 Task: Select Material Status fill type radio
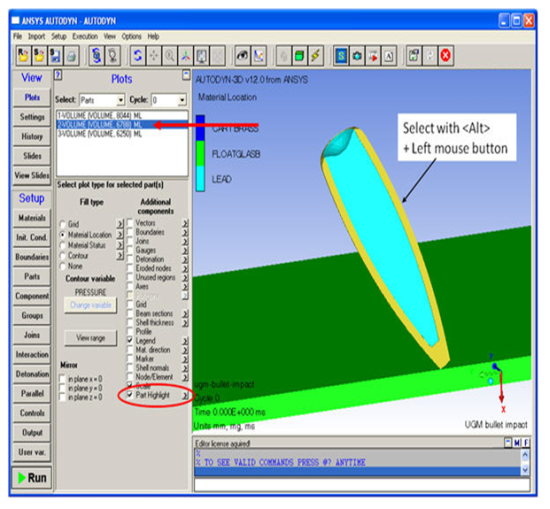pyautogui.click(x=63, y=245)
